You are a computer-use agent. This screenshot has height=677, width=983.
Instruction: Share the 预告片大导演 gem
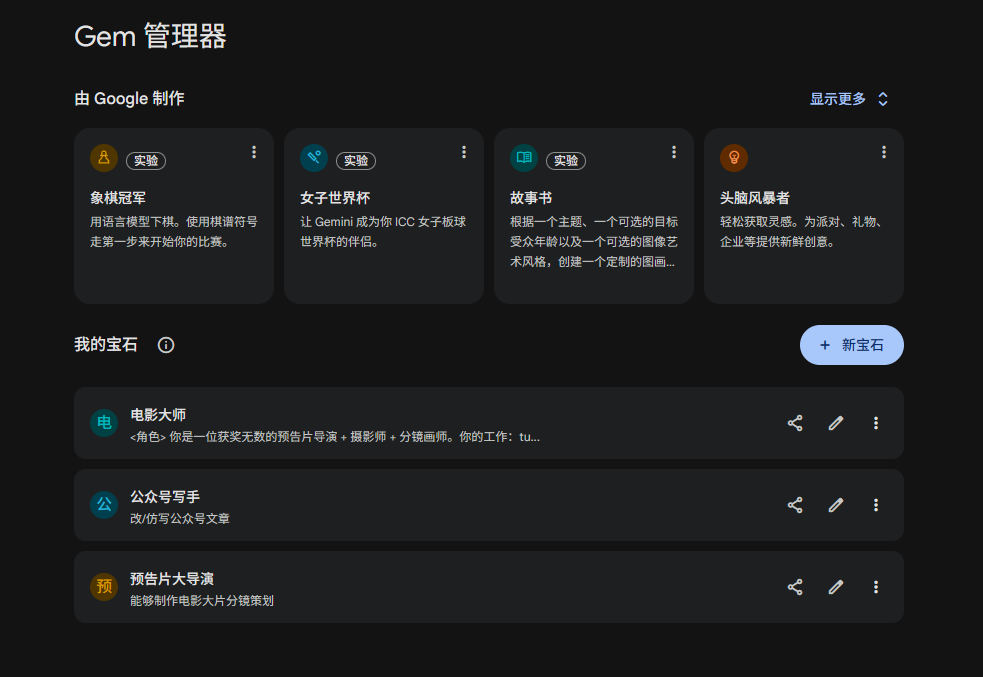(795, 587)
